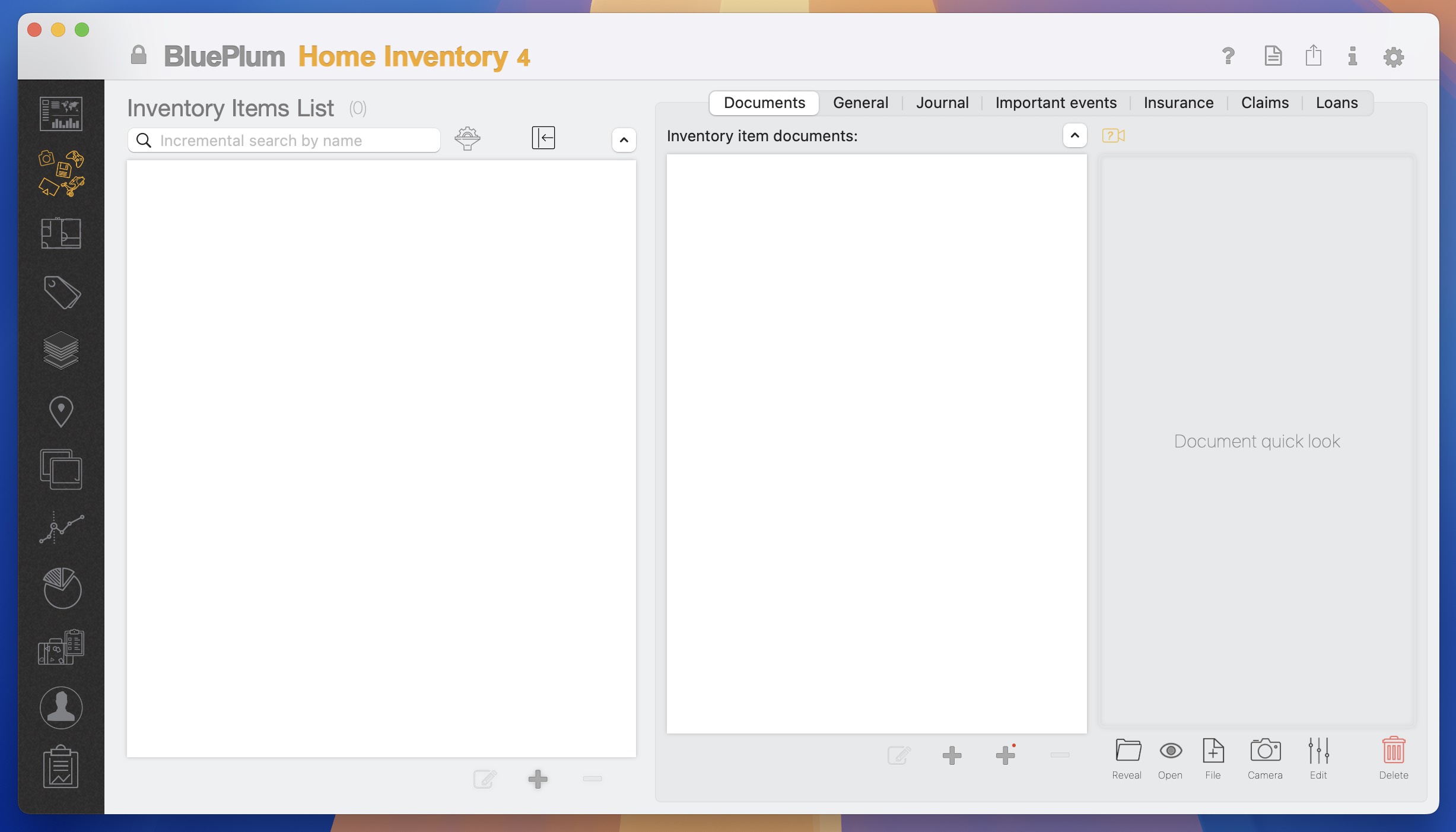
Task: Open settings with the gear icon
Action: pyautogui.click(x=1394, y=57)
